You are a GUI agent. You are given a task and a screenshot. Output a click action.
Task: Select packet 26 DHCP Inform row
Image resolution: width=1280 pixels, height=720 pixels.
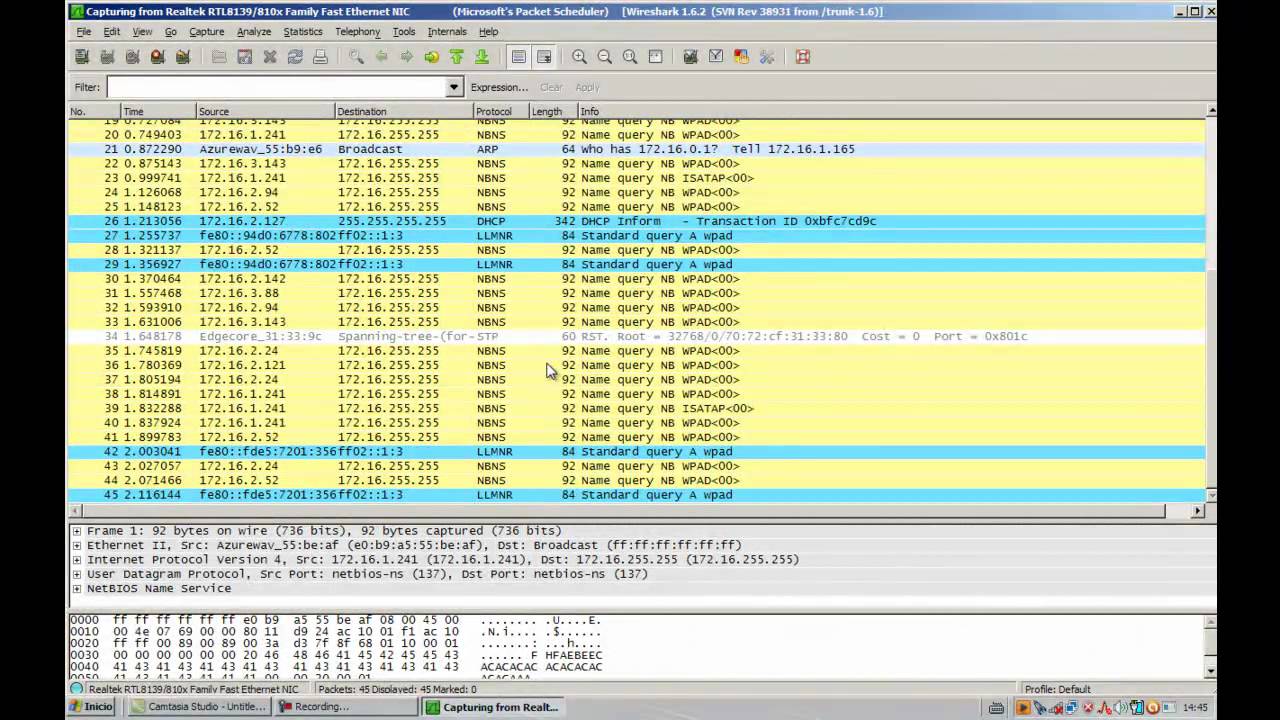[636, 221]
